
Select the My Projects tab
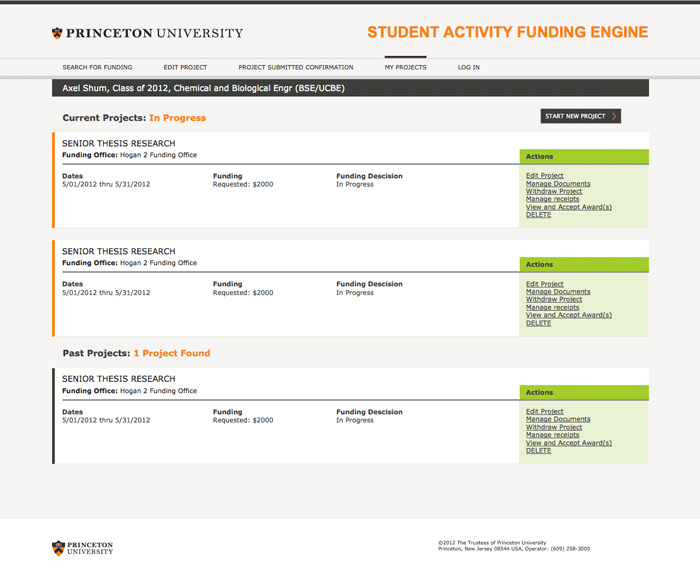point(405,67)
